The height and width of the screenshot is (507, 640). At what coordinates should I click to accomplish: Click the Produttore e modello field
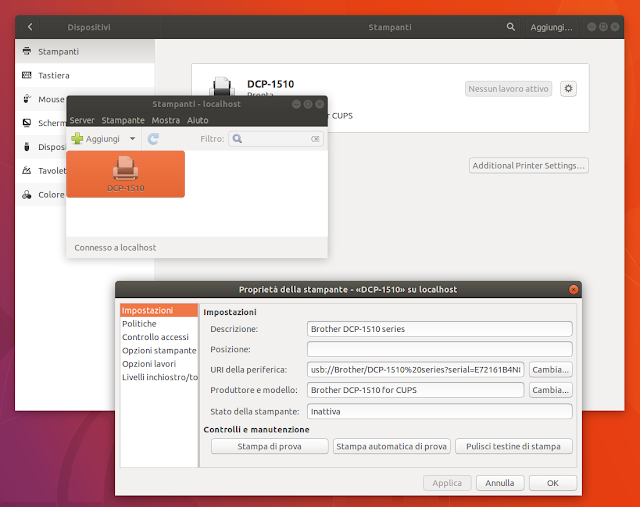[x=416, y=390]
